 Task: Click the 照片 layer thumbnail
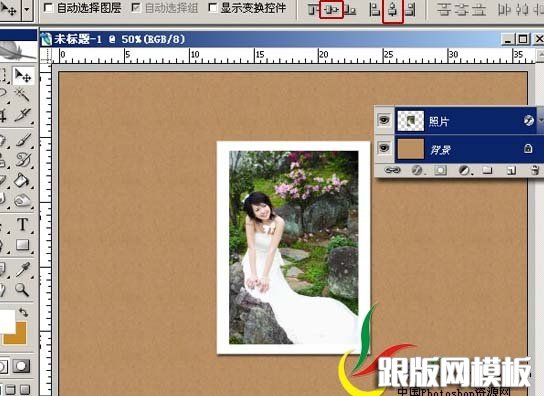410,121
